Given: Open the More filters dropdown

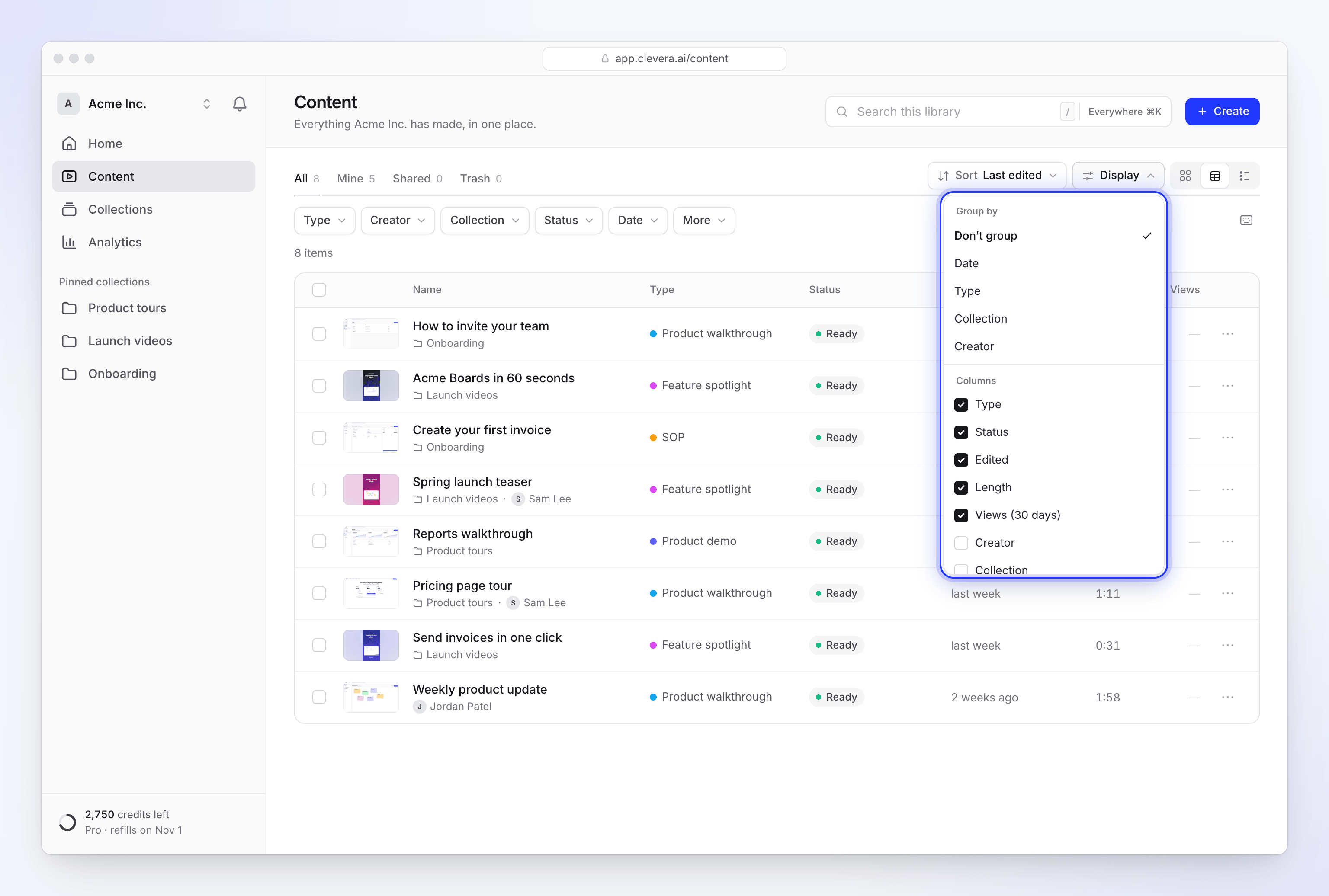Looking at the screenshot, I should [704, 221].
